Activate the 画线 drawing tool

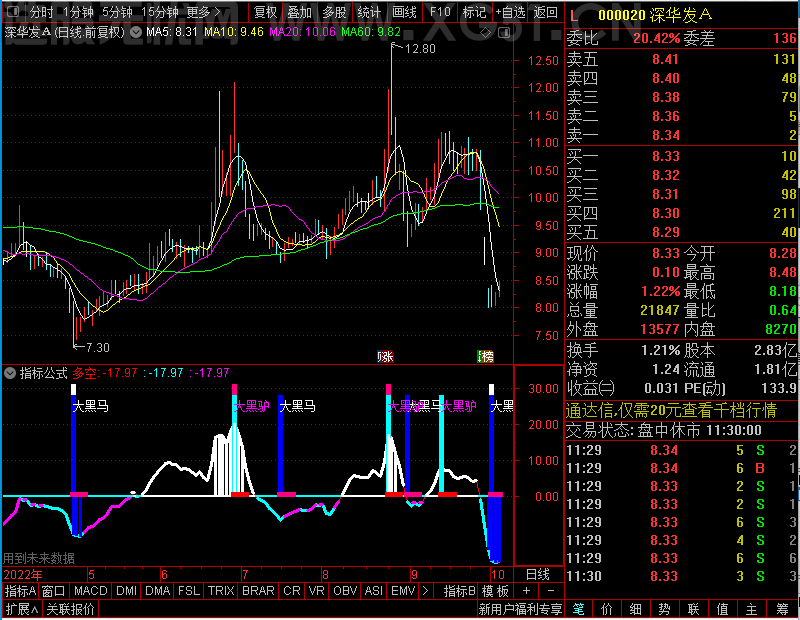pos(404,12)
